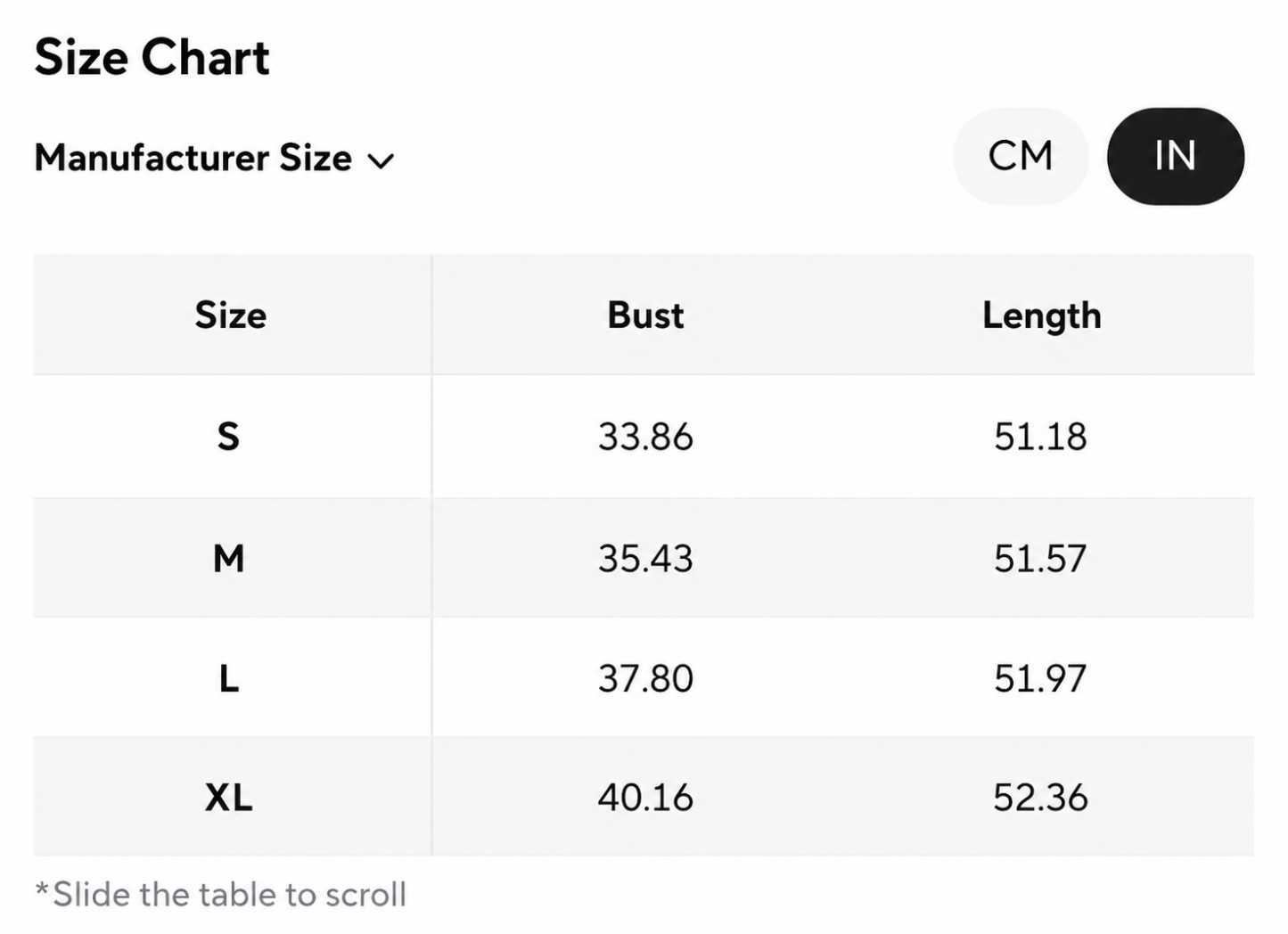The image size is (1288, 934).
Task: Select the S size row label
Action: point(228,437)
